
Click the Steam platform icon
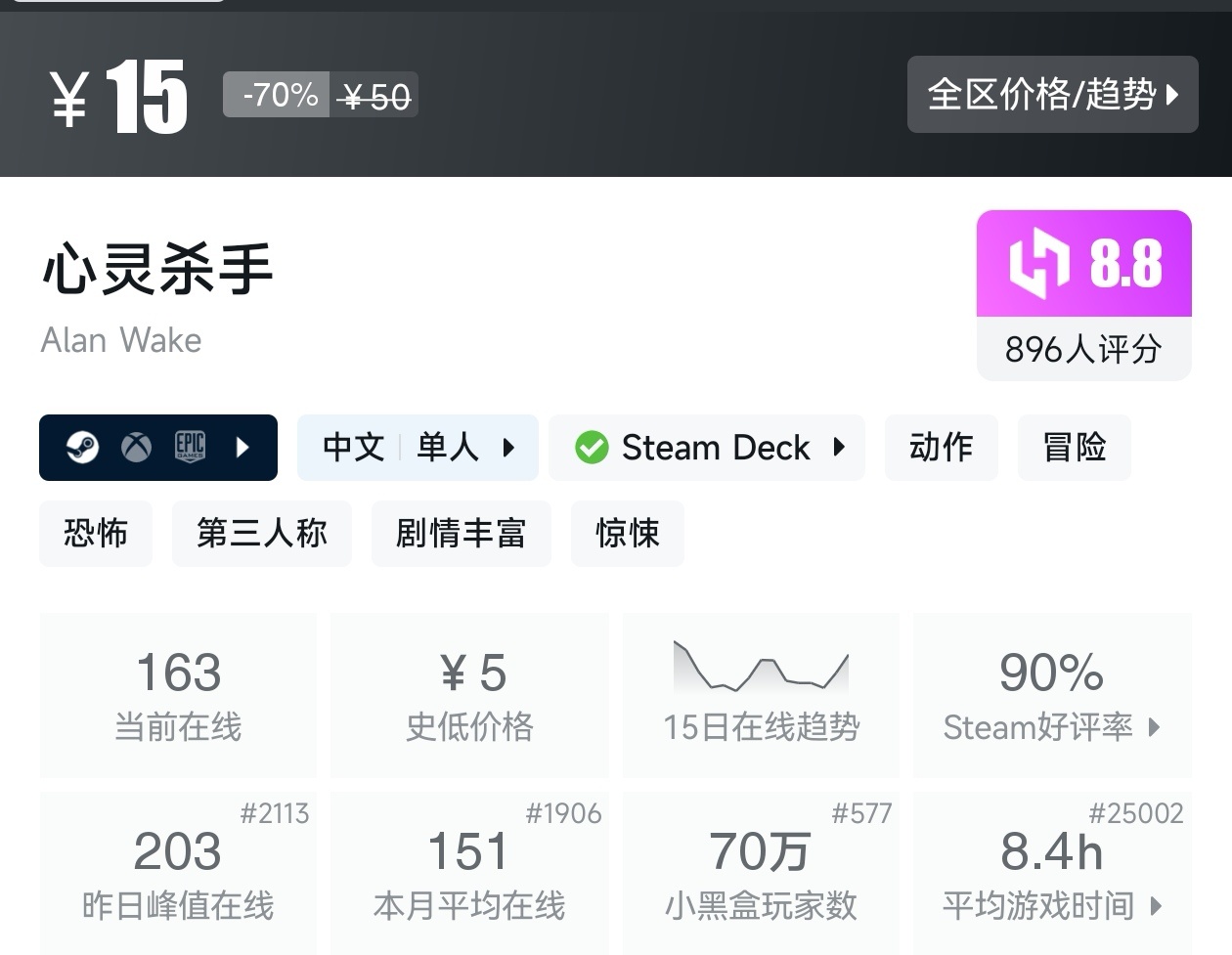[x=83, y=448]
